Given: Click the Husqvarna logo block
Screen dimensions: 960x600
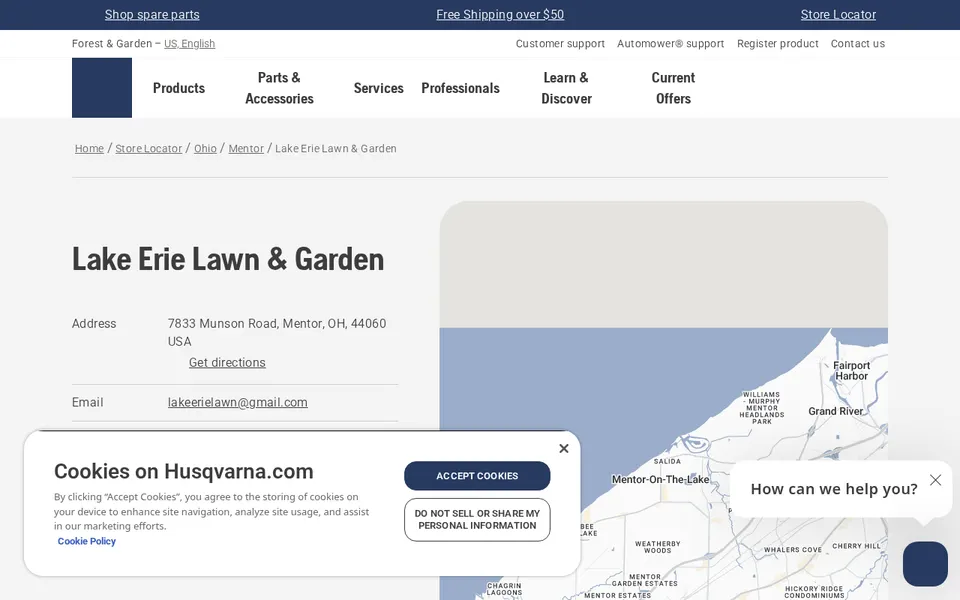Looking at the screenshot, I should click(102, 88).
